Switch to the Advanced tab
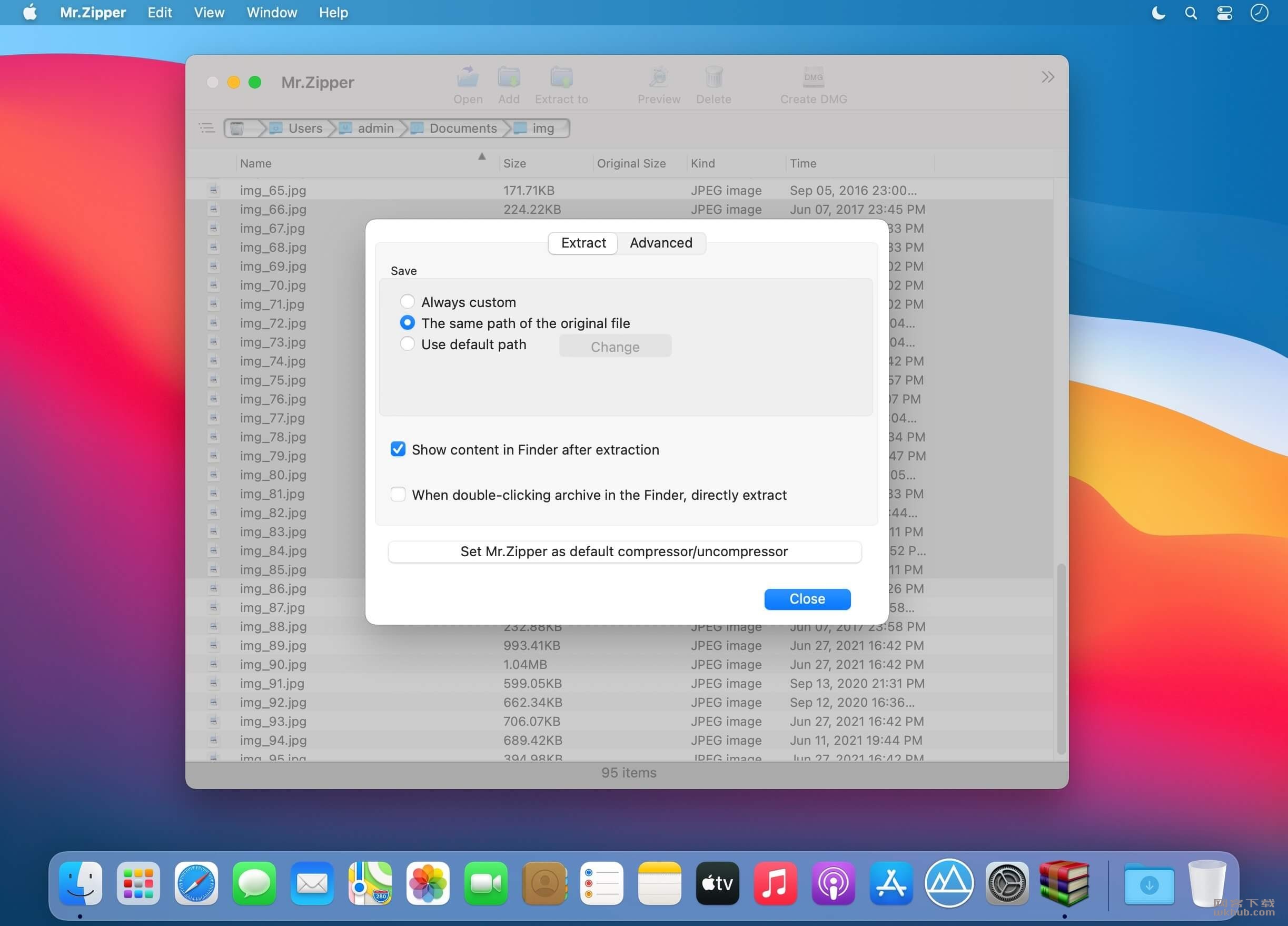 (x=661, y=243)
